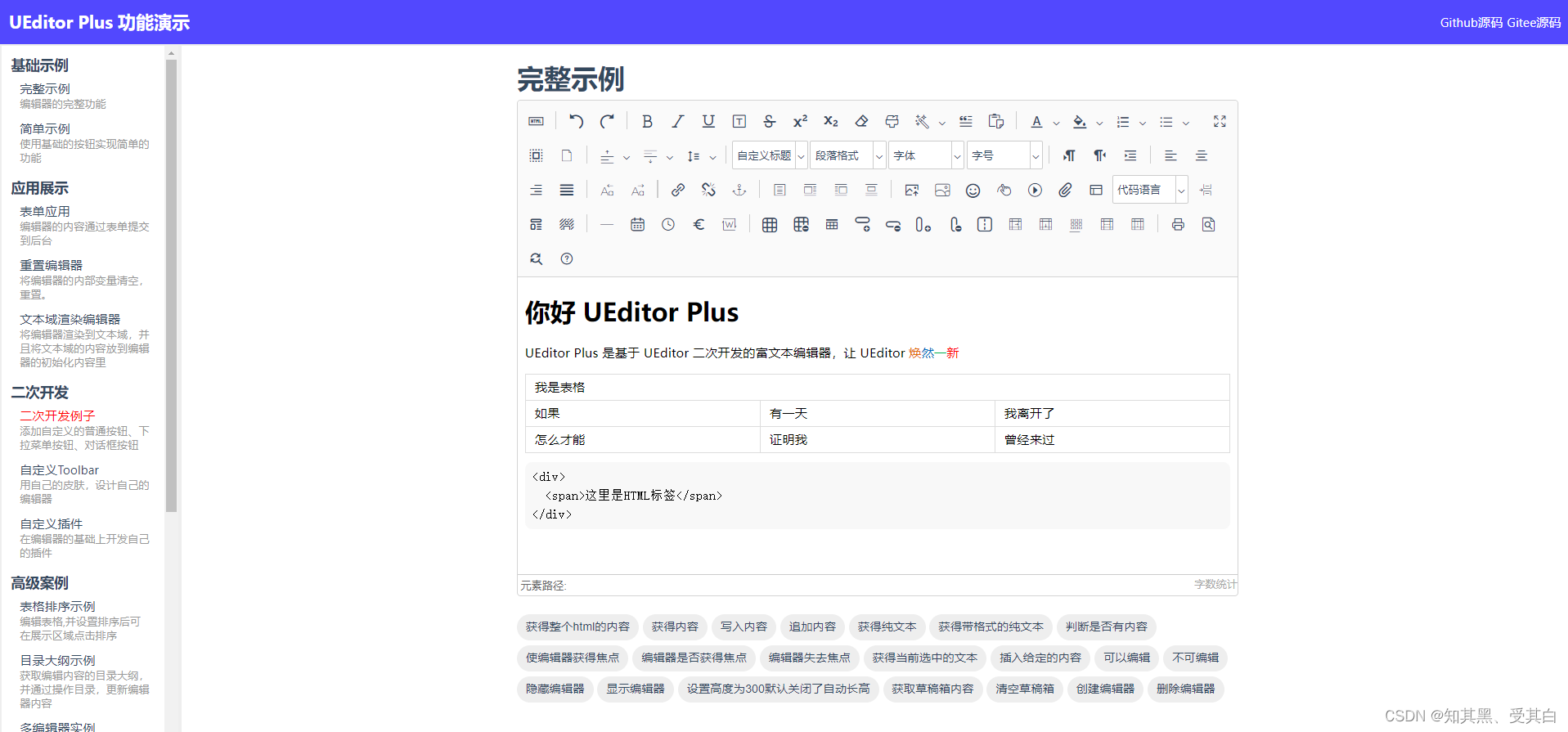Click the blockquote icon
The image size is (1568, 732).
coord(966,122)
